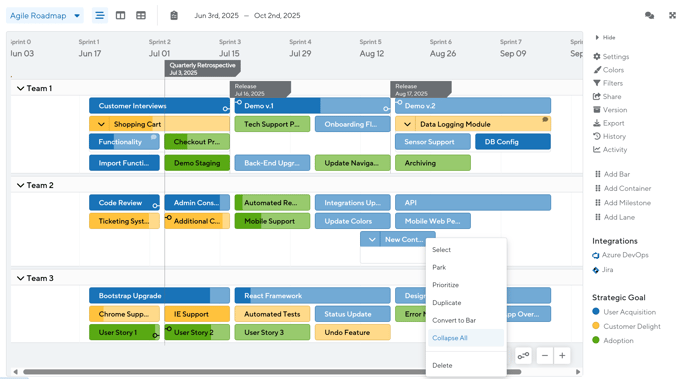Click the Release Jul 16 milestone
Viewport: 688px width, 379px height.
pyautogui.click(x=260, y=89)
